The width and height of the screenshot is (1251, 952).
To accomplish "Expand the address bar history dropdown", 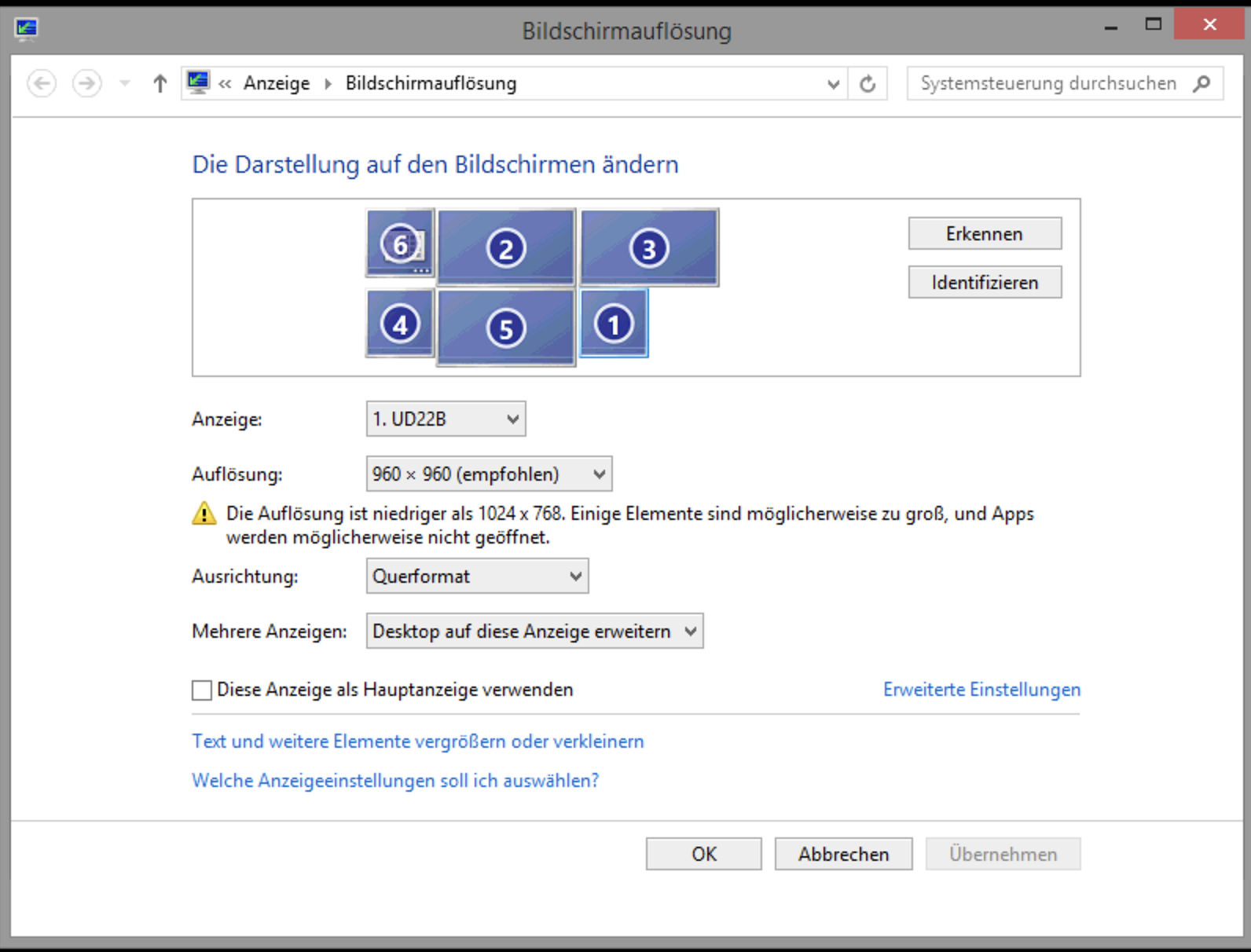I will click(833, 84).
